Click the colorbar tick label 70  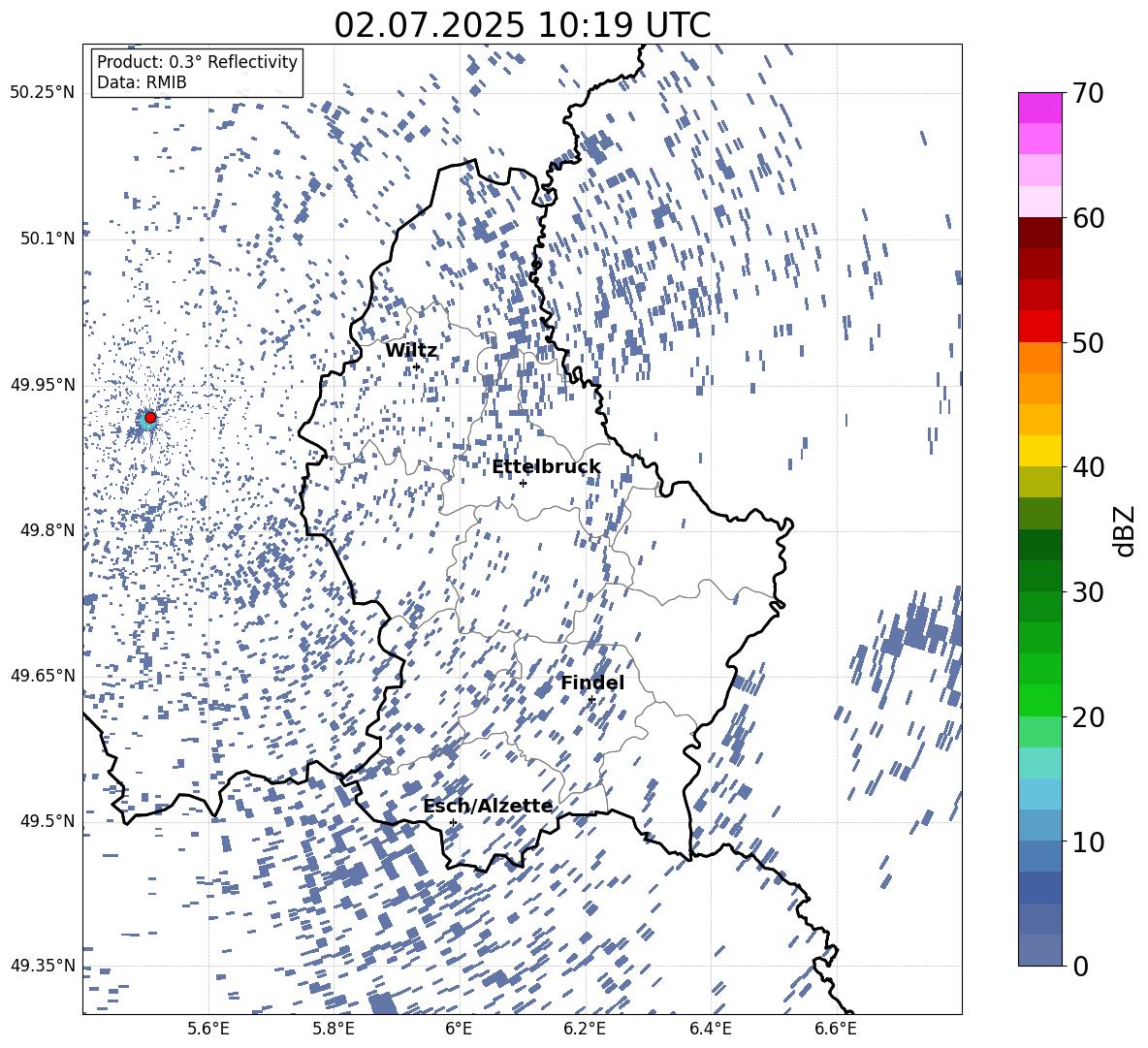(1087, 93)
